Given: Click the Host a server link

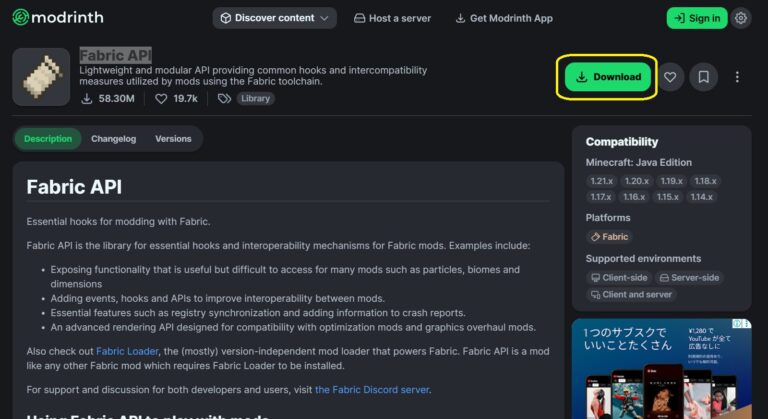Looking at the screenshot, I should (x=393, y=18).
